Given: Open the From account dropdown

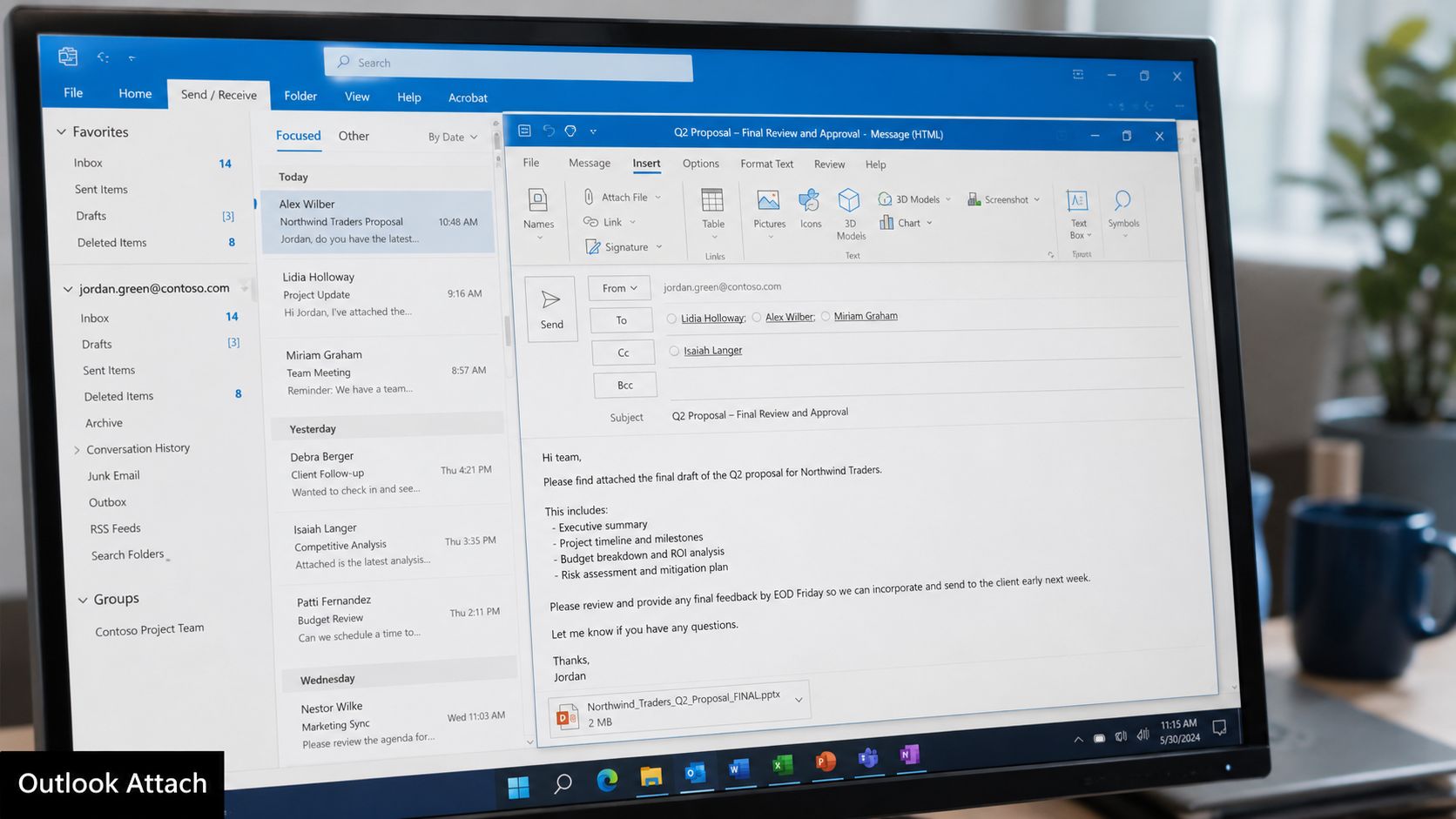Looking at the screenshot, I should point(619,288).
